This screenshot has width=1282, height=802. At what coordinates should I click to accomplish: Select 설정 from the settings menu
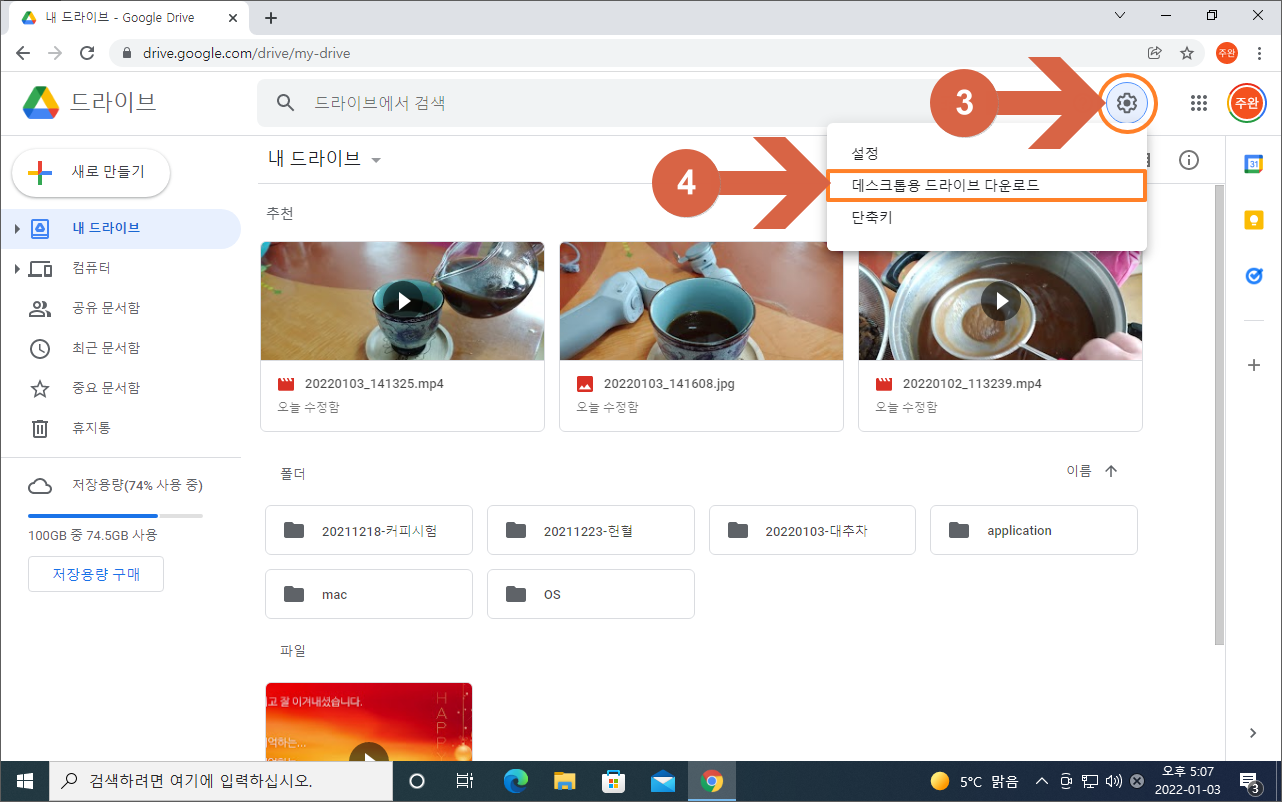pyautogui.click(x=986, y=154)
